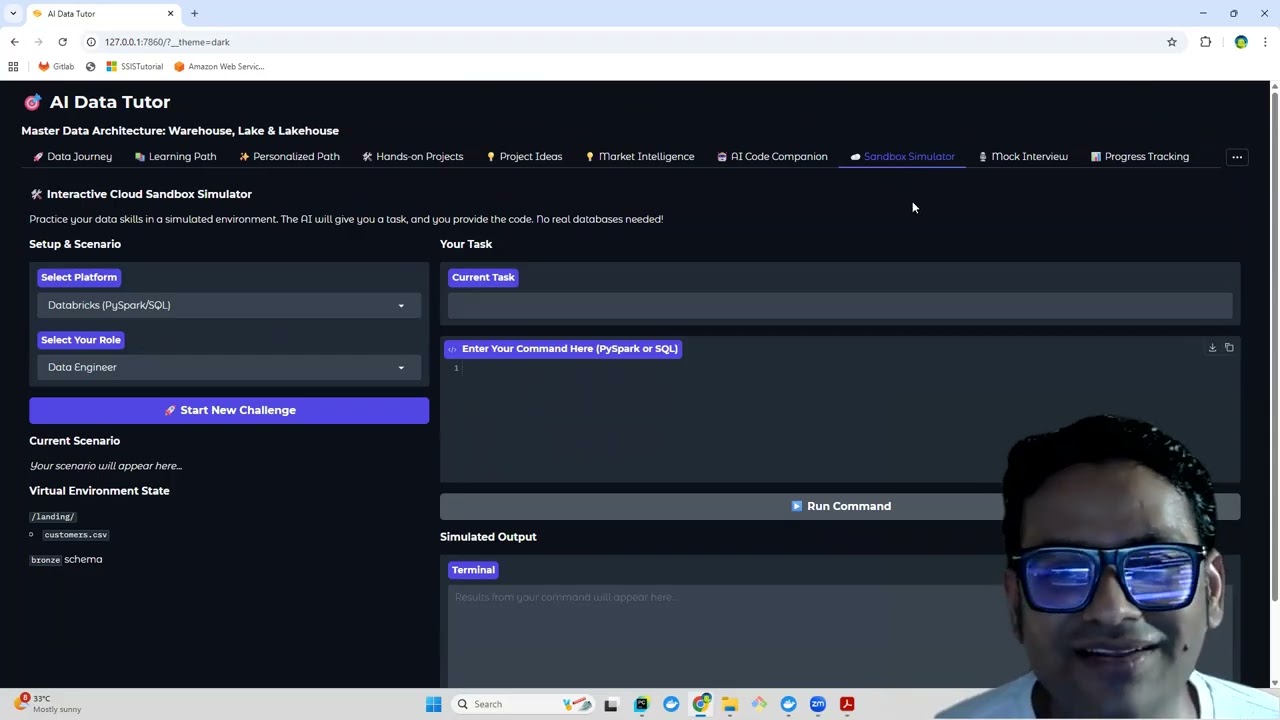Open the Progress Tracking tab
This screenshot has width=1280, height=720.
(x=1139, y=157)
